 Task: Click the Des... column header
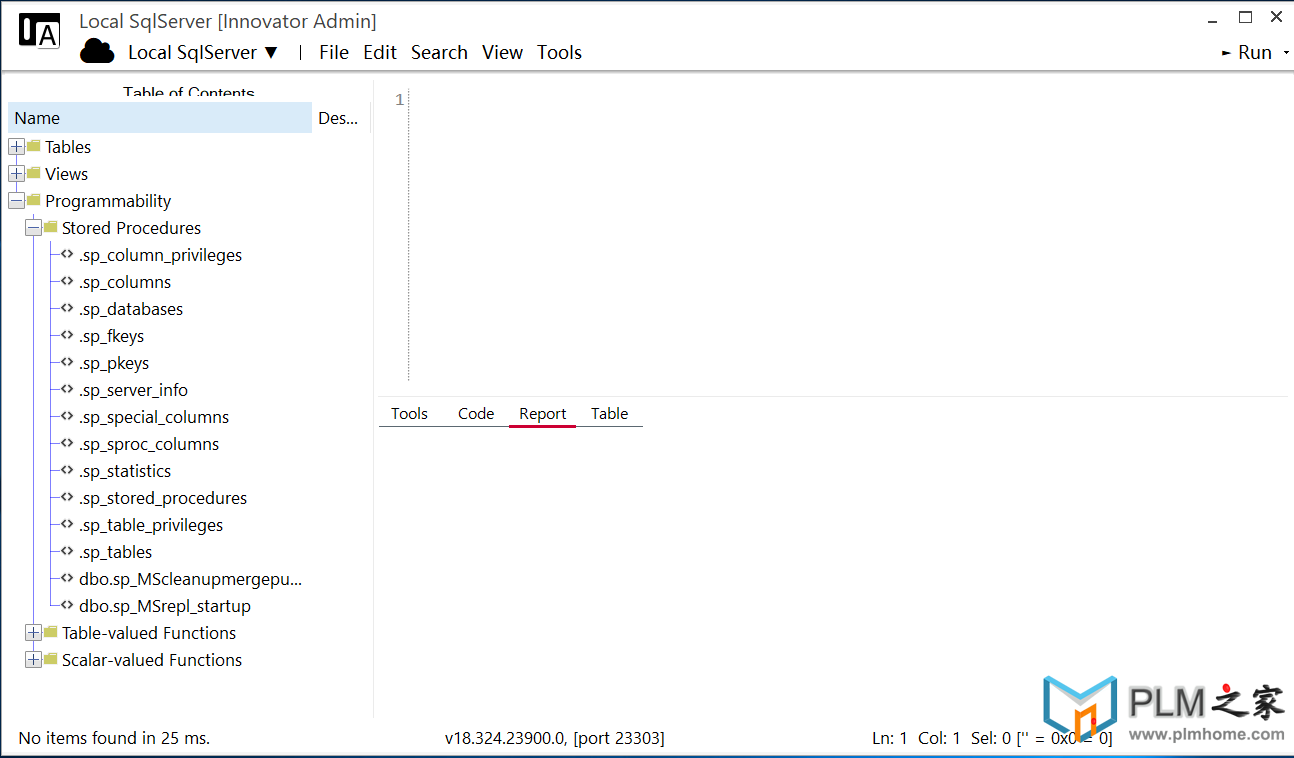click(x=340, y=118)
